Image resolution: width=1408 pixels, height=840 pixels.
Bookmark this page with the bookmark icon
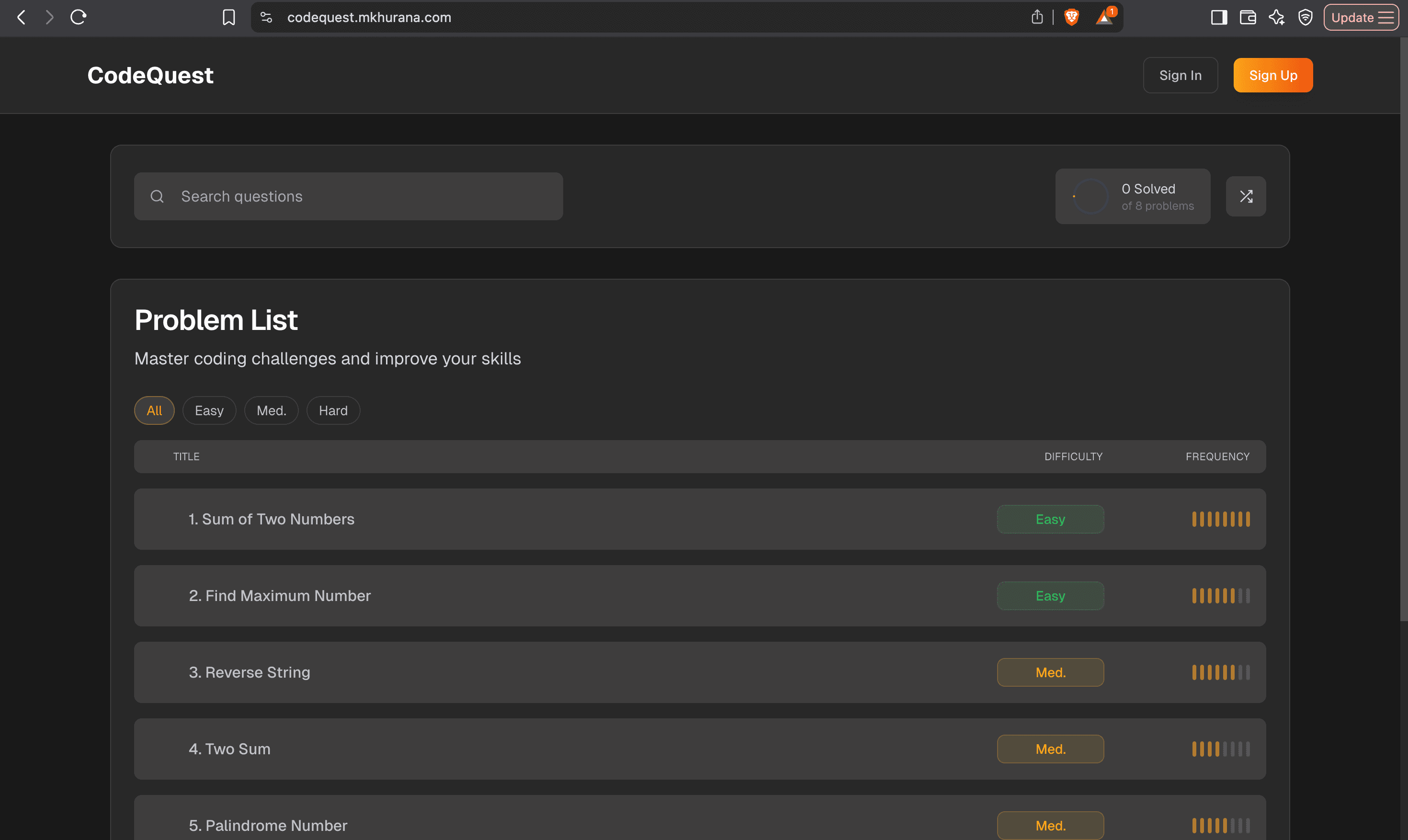(228, 17)
